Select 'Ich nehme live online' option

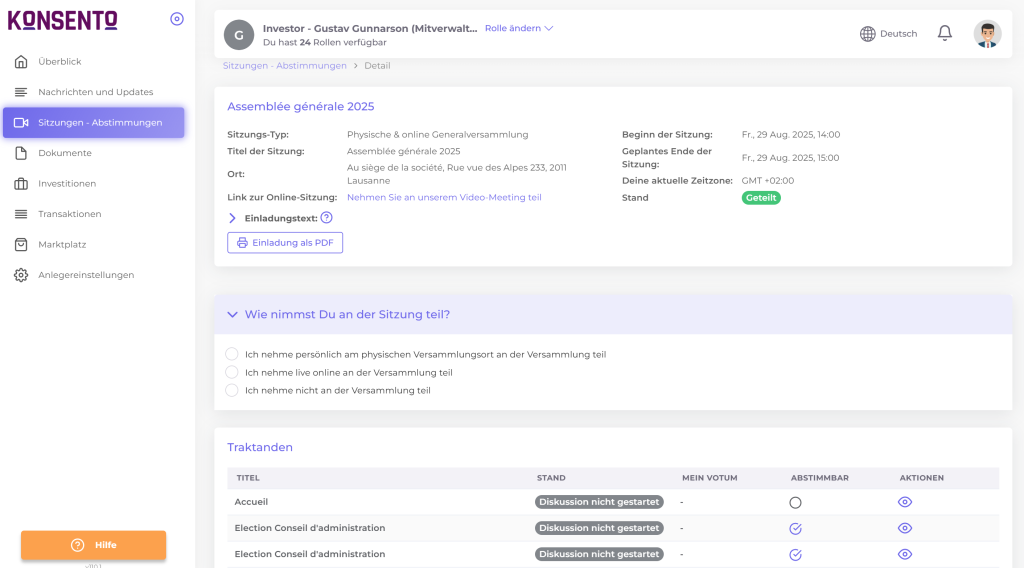(x=232, y=372)
